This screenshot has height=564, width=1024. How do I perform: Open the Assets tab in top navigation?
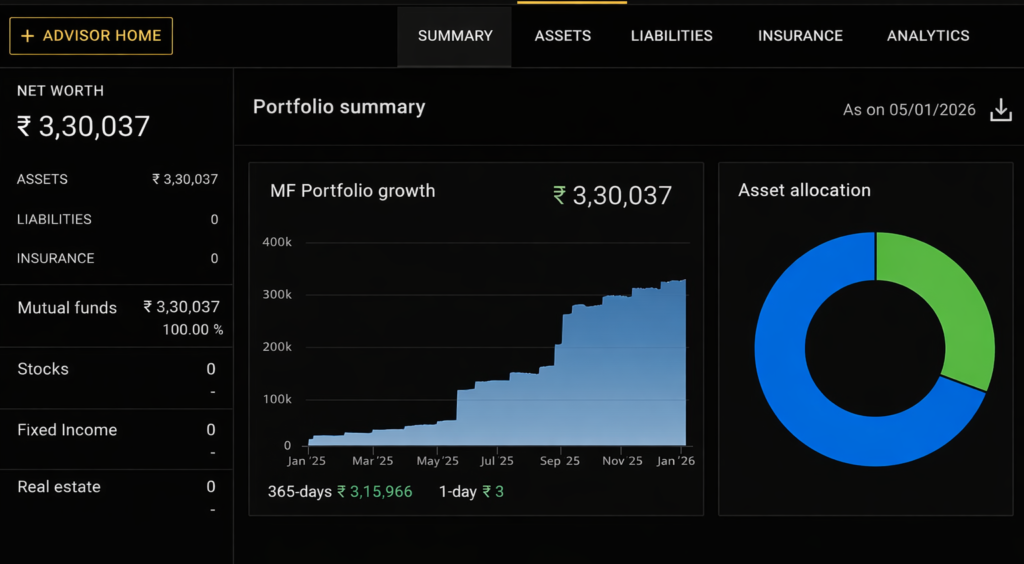pos(562,36)
